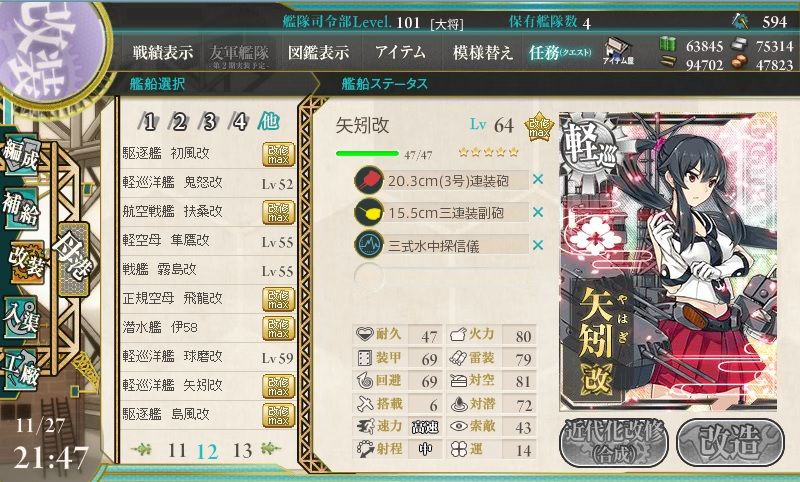Open the 編成 fleet composition sidebar icon

(20, 155)
